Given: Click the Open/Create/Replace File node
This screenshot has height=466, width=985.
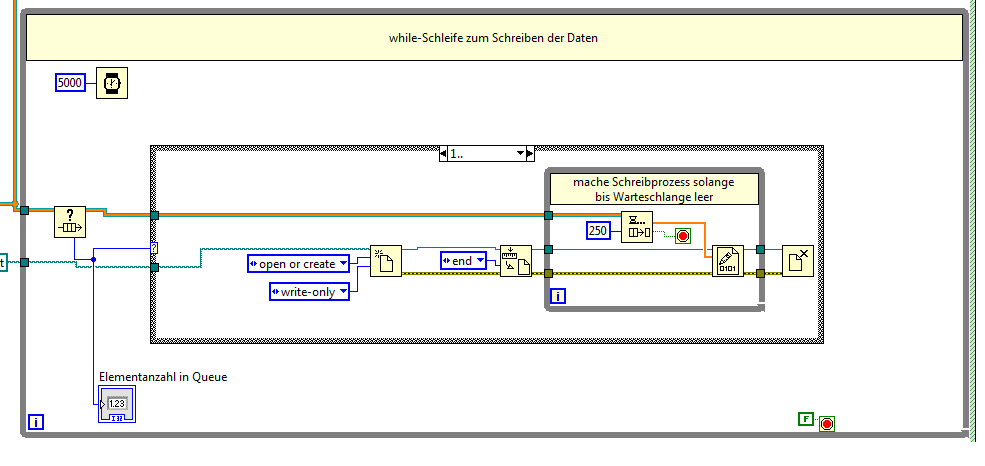Looking at the screenshot, I should coord(386,261).
